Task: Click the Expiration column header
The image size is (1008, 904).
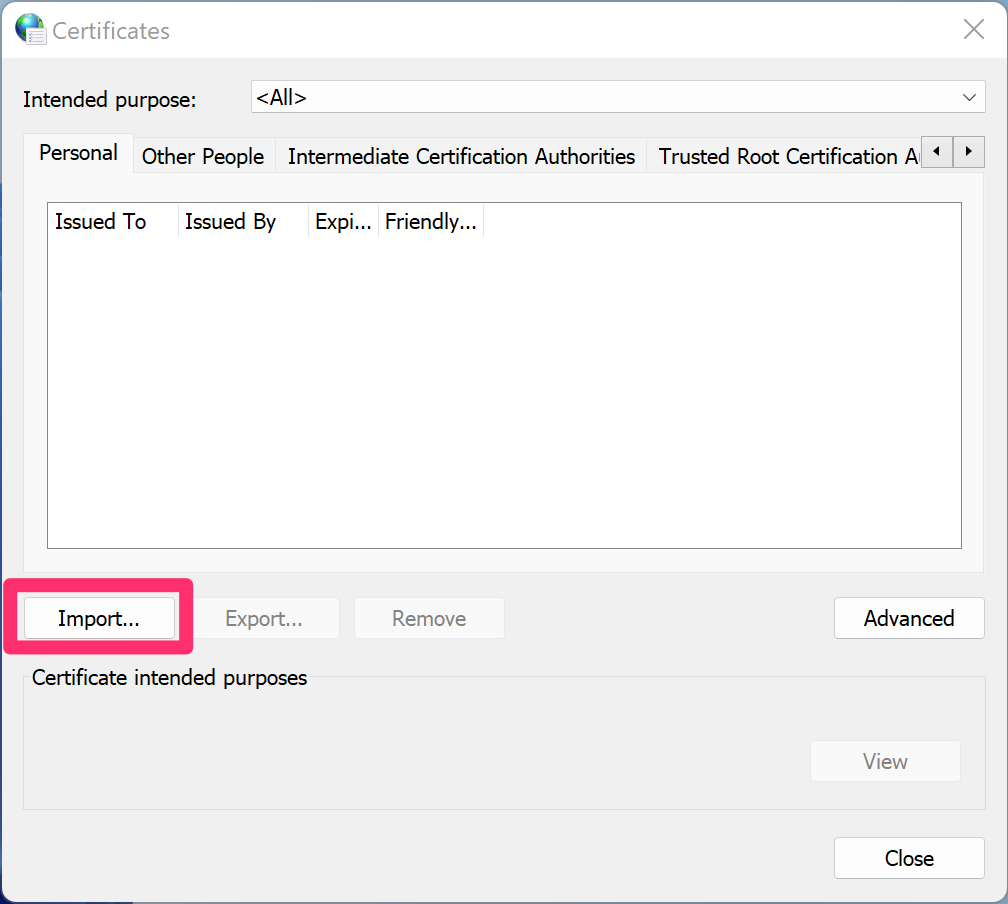Action: click(343, 221)
